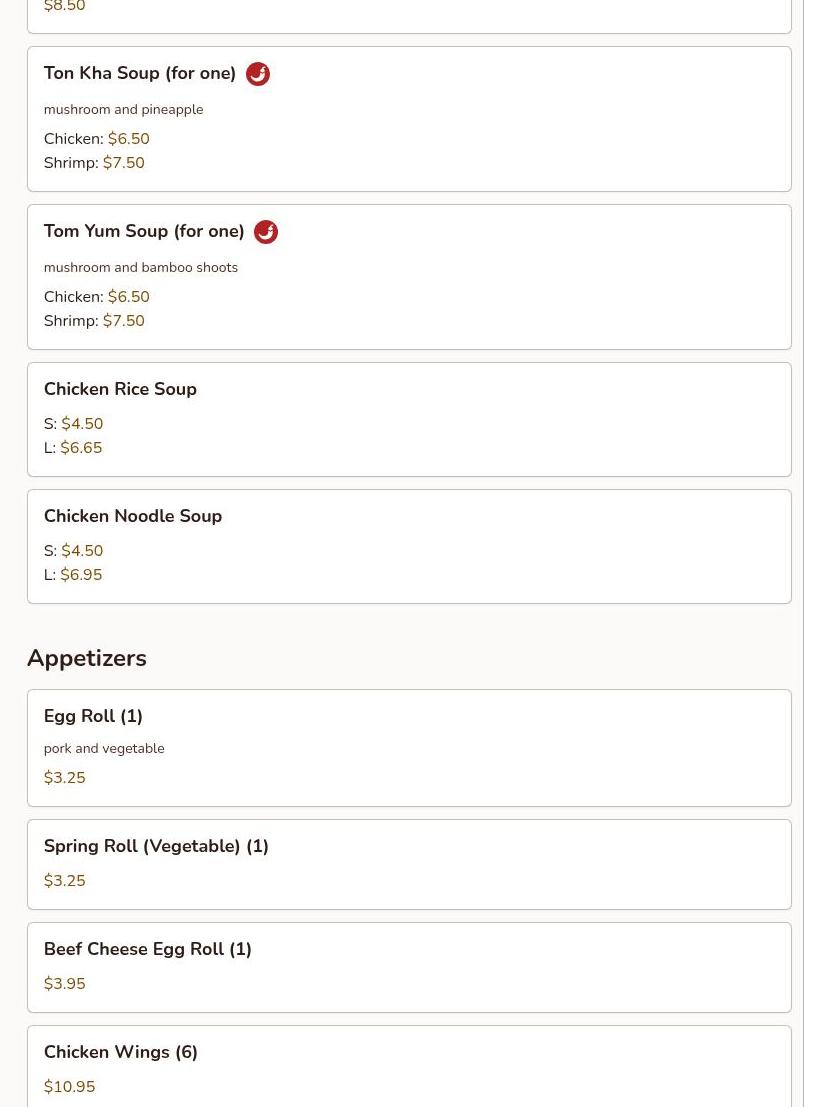
Task: Click the Appetizers section heading
Action: pyautogui.click(x=87, y=659)
